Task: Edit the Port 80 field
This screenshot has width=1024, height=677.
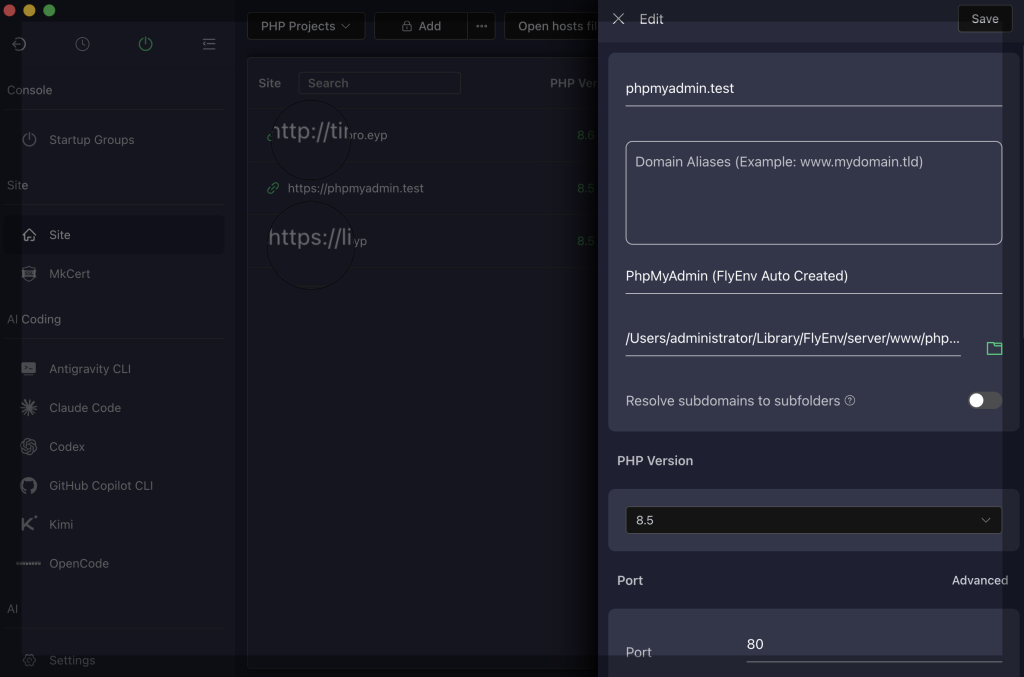Action: 874,645
